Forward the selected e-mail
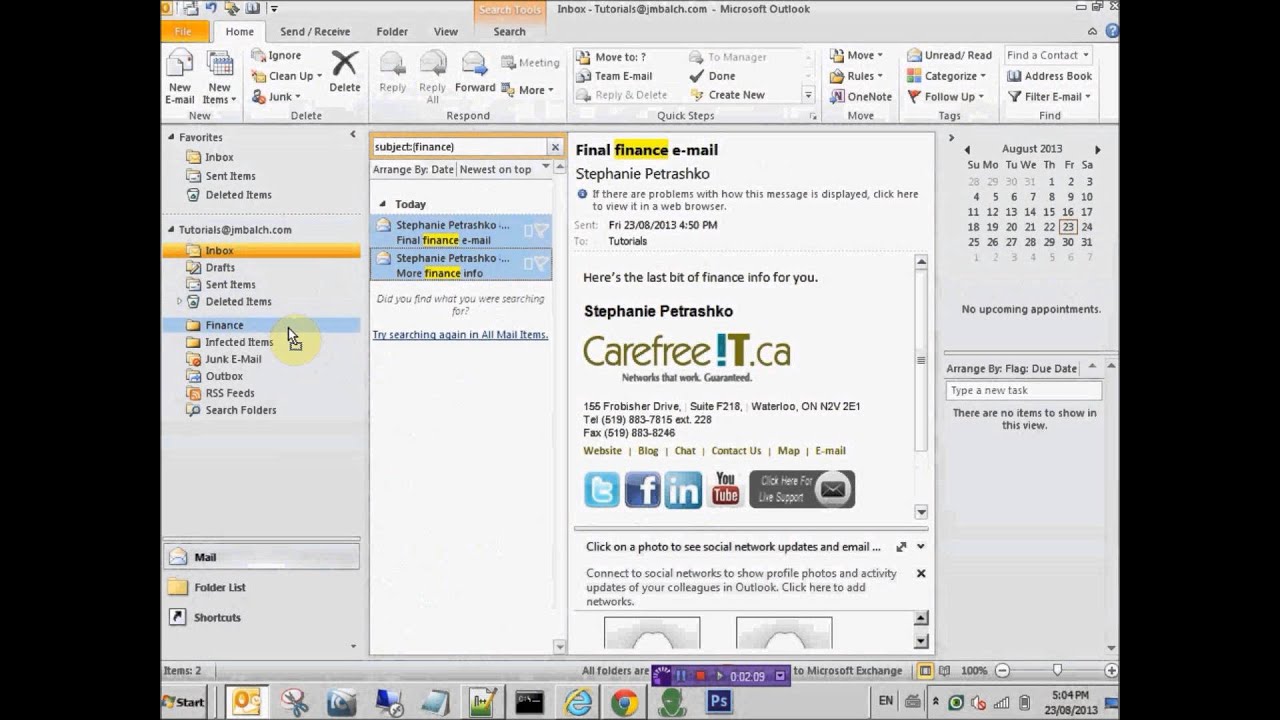 pyautogui.click(x=475, y=72)
